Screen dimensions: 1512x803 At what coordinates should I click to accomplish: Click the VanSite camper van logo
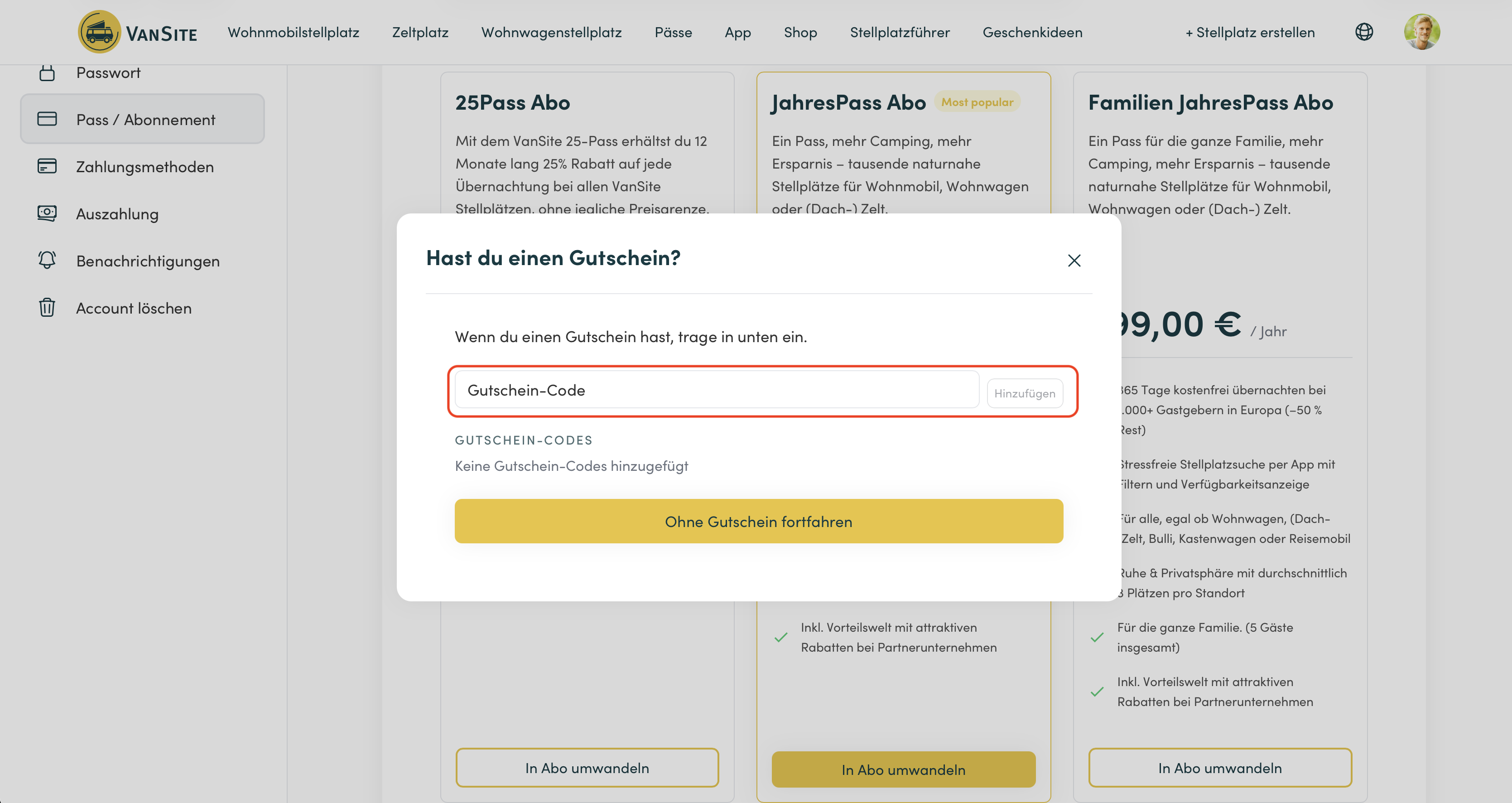[99, 32]
